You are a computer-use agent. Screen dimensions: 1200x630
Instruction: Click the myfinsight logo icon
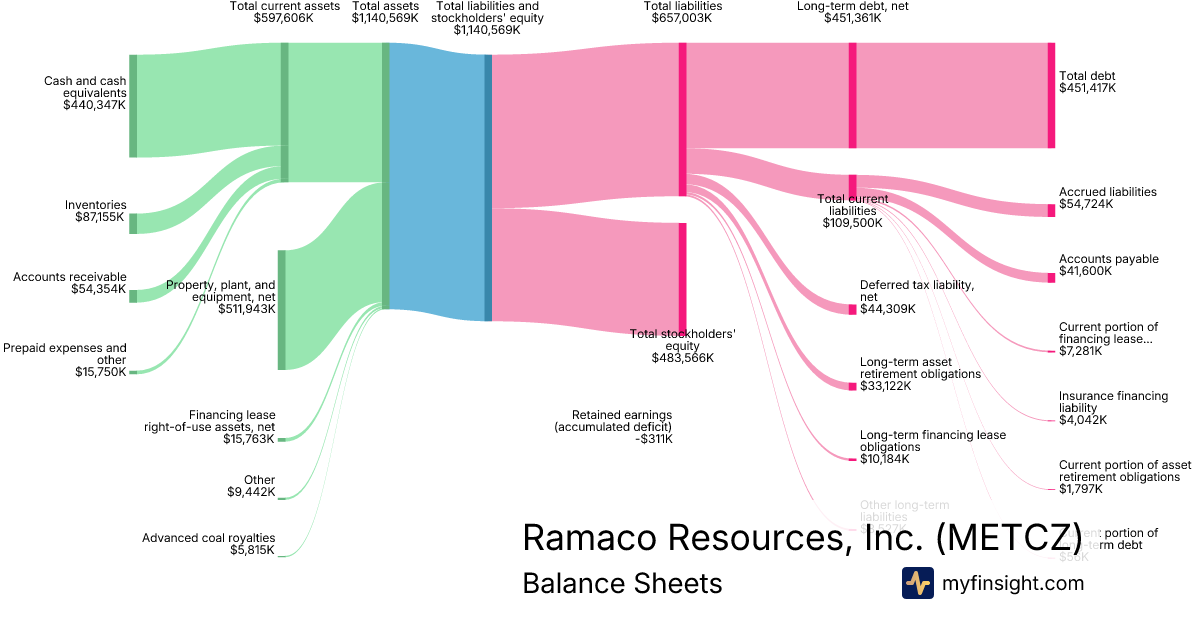[917, 583]
